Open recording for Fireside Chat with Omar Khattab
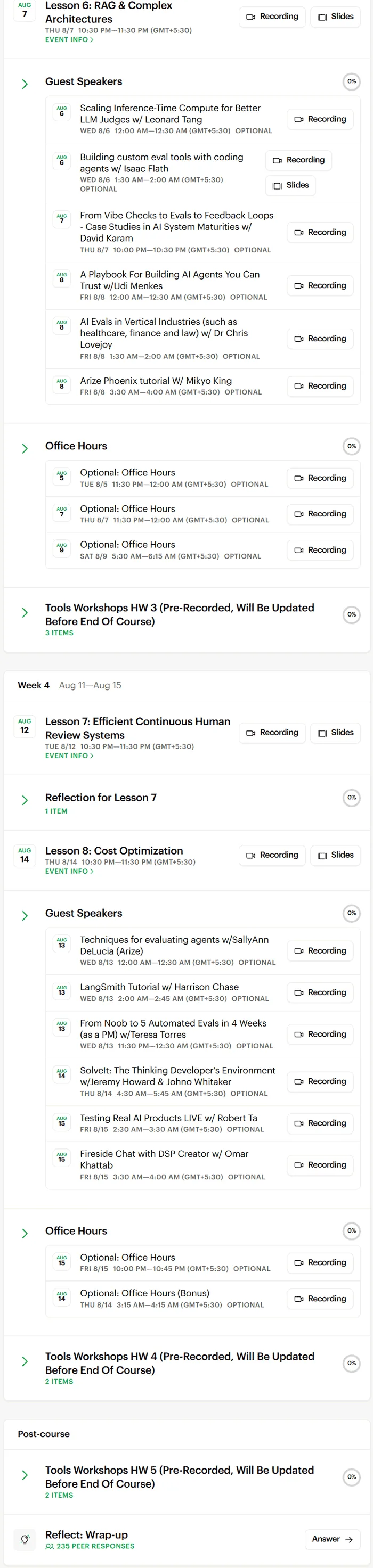Viewport: 373px width, 1568px height. [320, 1164]
